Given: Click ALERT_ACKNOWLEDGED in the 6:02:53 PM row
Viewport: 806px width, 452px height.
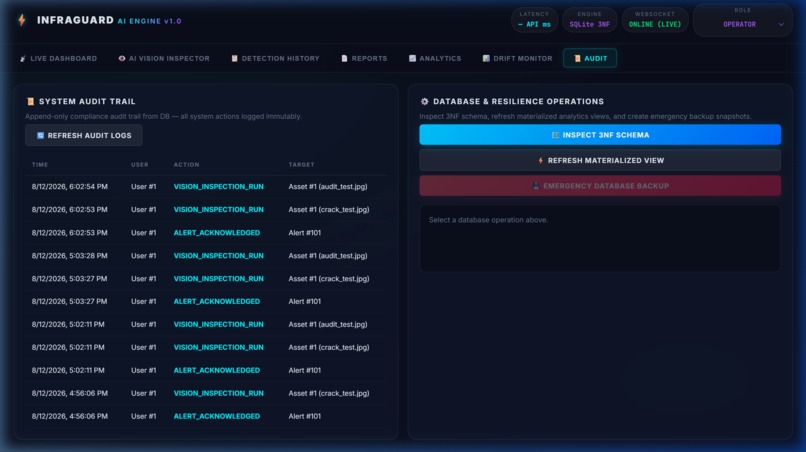Looking at the screenshot, I should click(216, 232).
